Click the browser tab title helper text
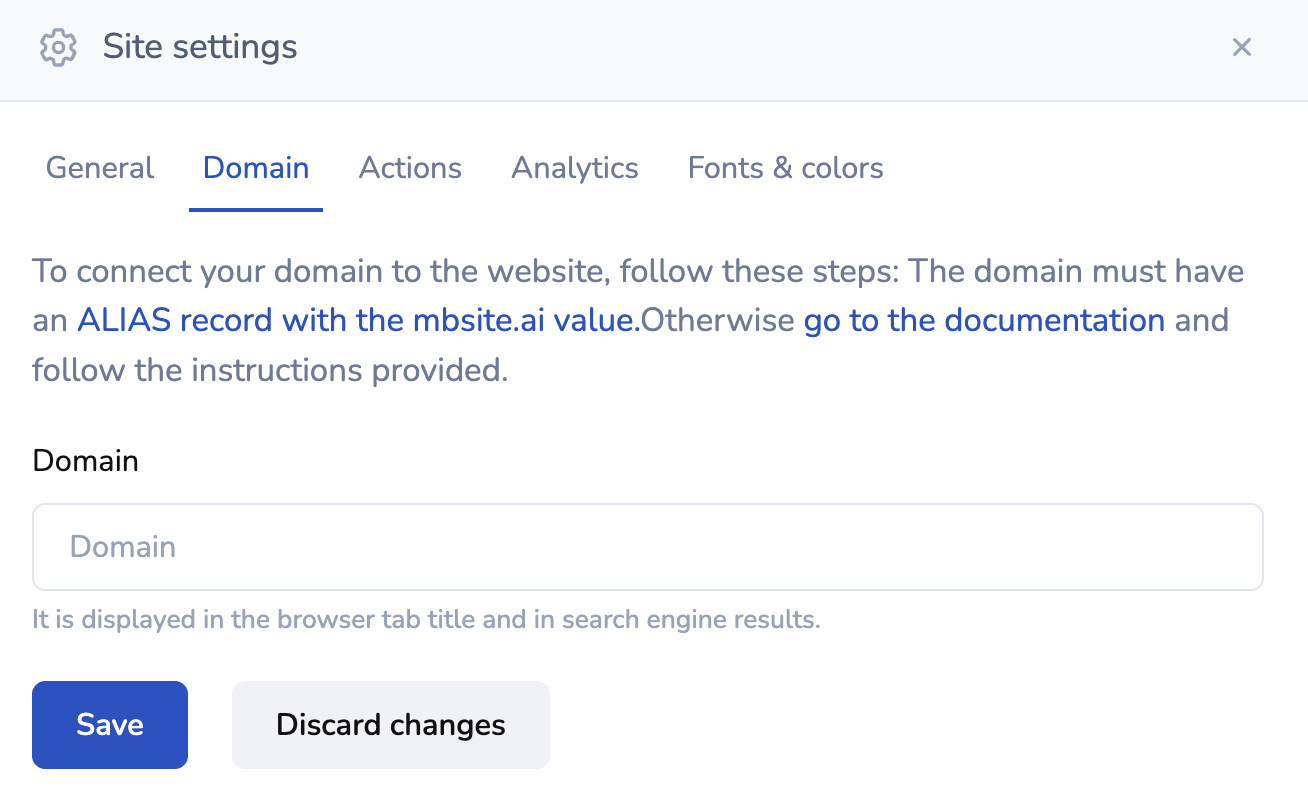The height and width of the screenshot is (792, 1308). pyautogui.click(x=426, y=620)
